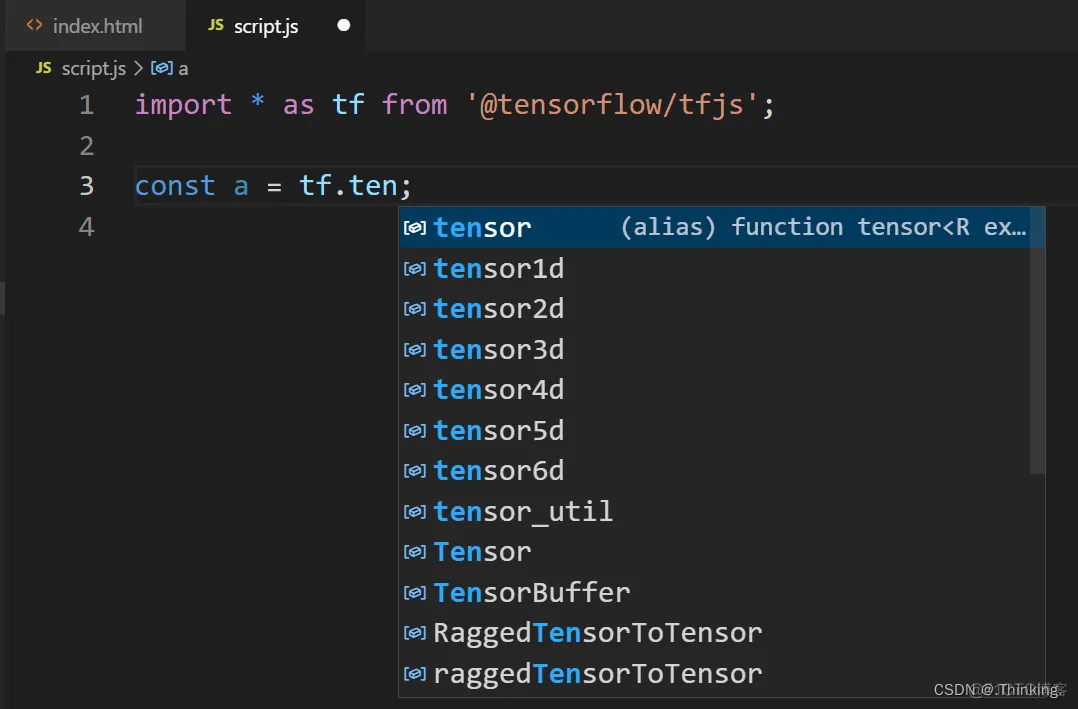
Task: Switch to the index.html tab
Action: click(x=95, y=26)
